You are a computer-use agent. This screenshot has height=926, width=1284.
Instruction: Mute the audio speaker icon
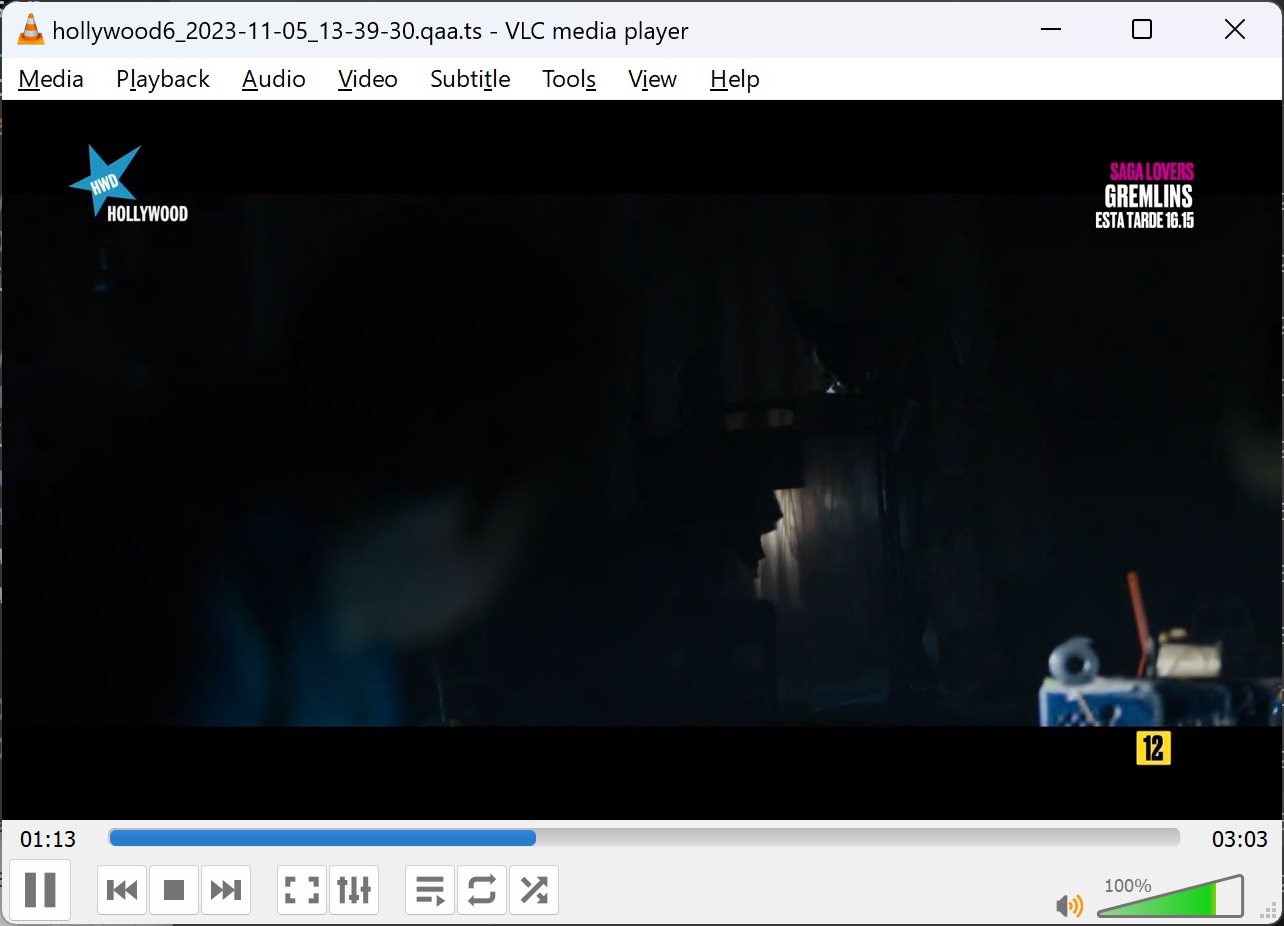[x=1069, y=906]
